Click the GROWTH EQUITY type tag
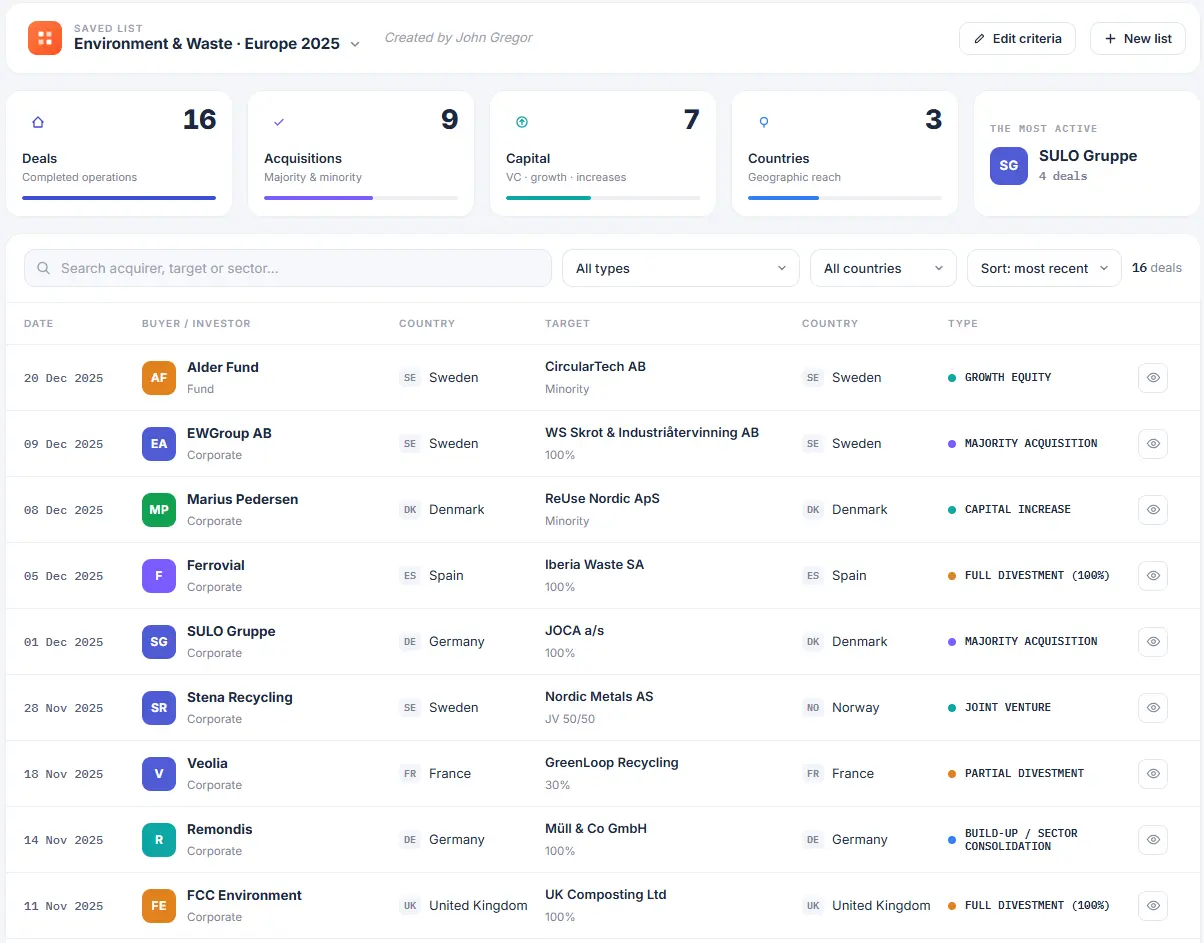The width and height of the screenshot is (1204, 943). click(1000, 378)
